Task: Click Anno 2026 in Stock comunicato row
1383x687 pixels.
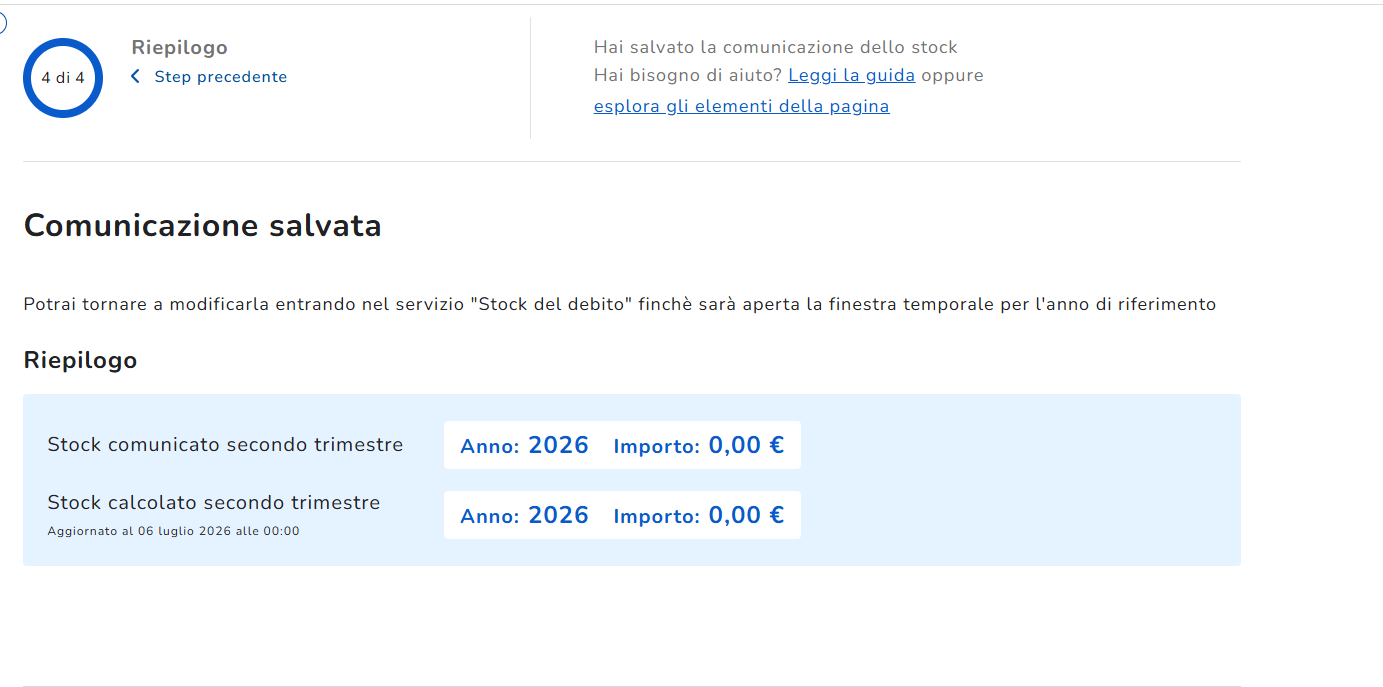Action: coord(524,445)
